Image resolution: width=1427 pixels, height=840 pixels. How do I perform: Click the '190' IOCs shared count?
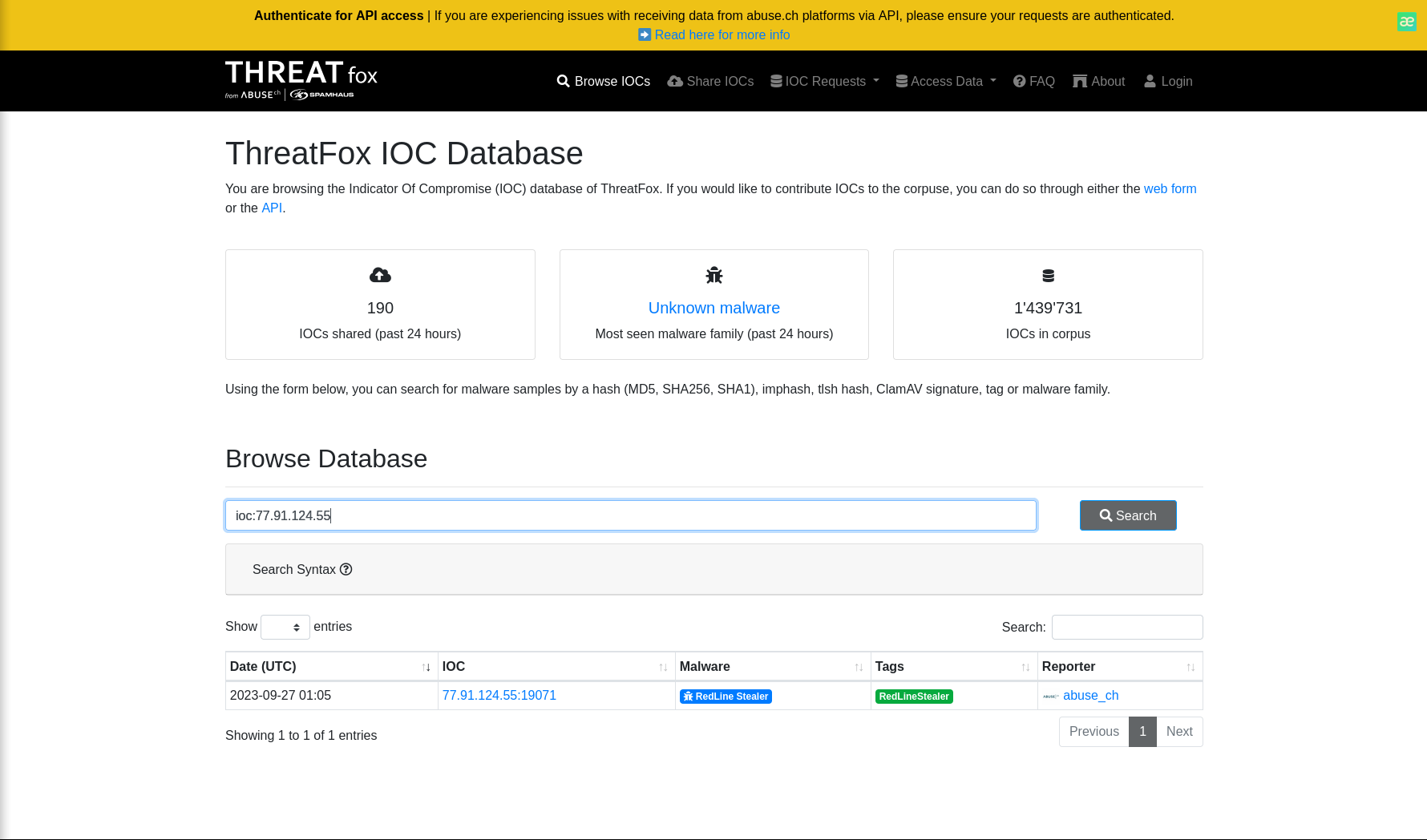point(380,308)
